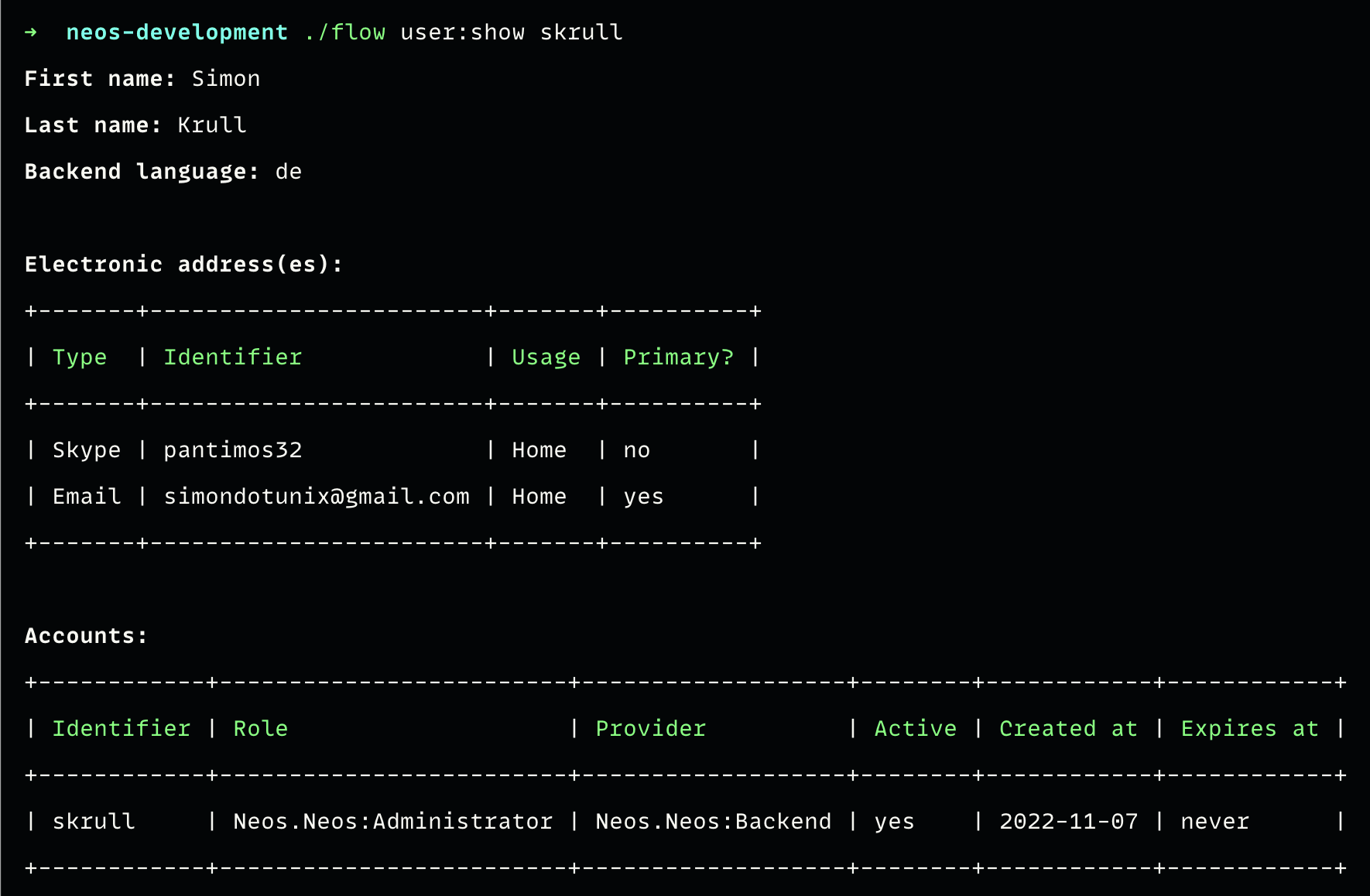This screenshot has width=1370, height=896.
Task: Click the neos-development directory name in prompt
Action: (176, 32)
